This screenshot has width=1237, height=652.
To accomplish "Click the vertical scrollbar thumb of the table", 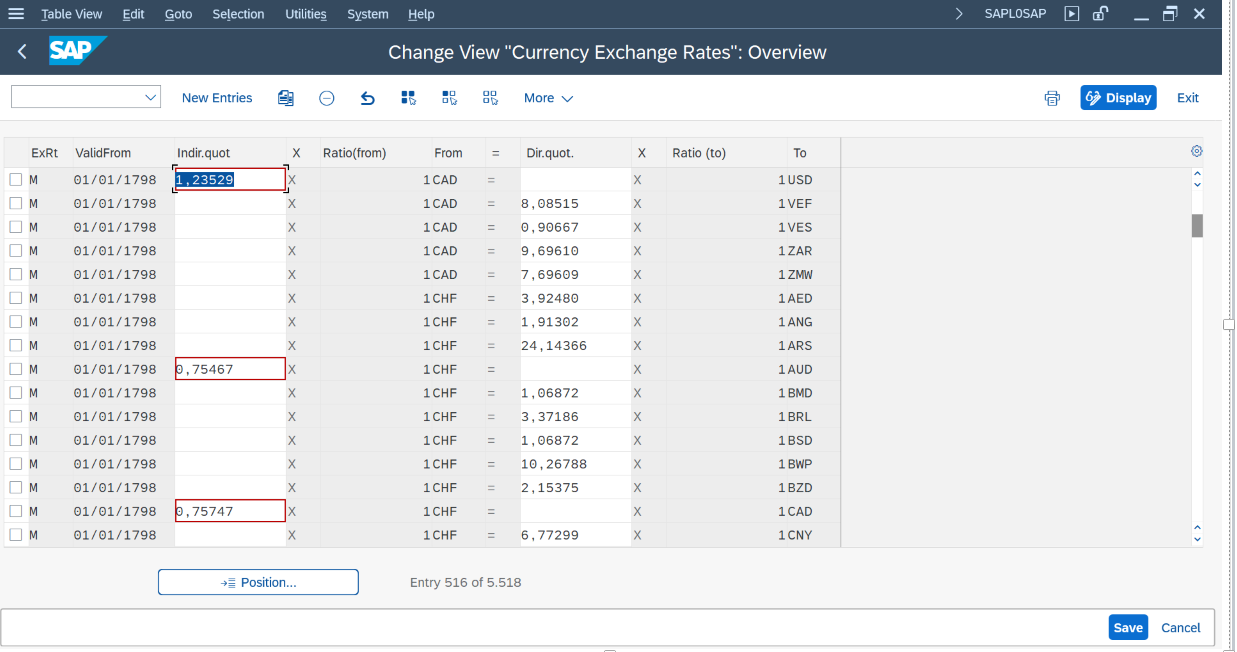I will (x=1197, y=225).
